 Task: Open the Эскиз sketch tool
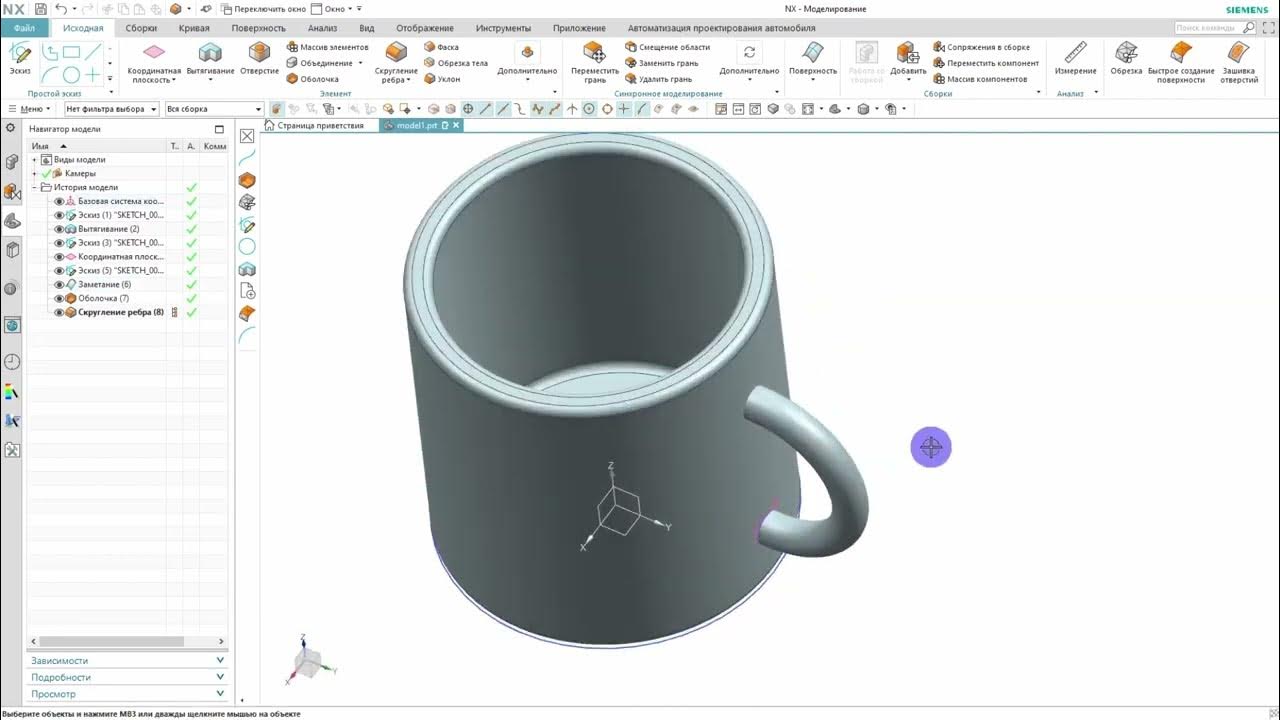tap(20, 59)
